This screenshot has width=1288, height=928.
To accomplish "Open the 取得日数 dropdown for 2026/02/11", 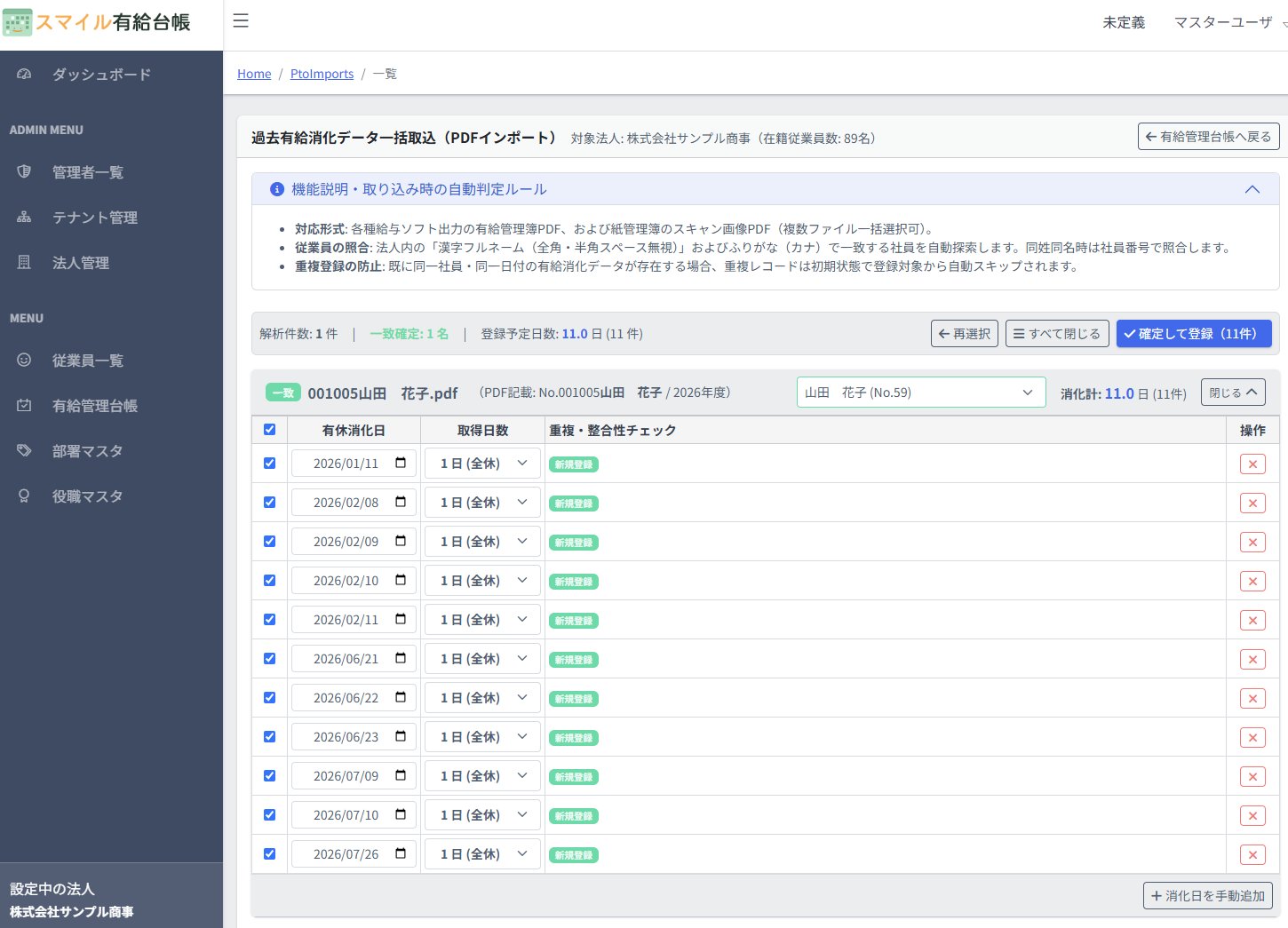I will click(x=483, y=620).
